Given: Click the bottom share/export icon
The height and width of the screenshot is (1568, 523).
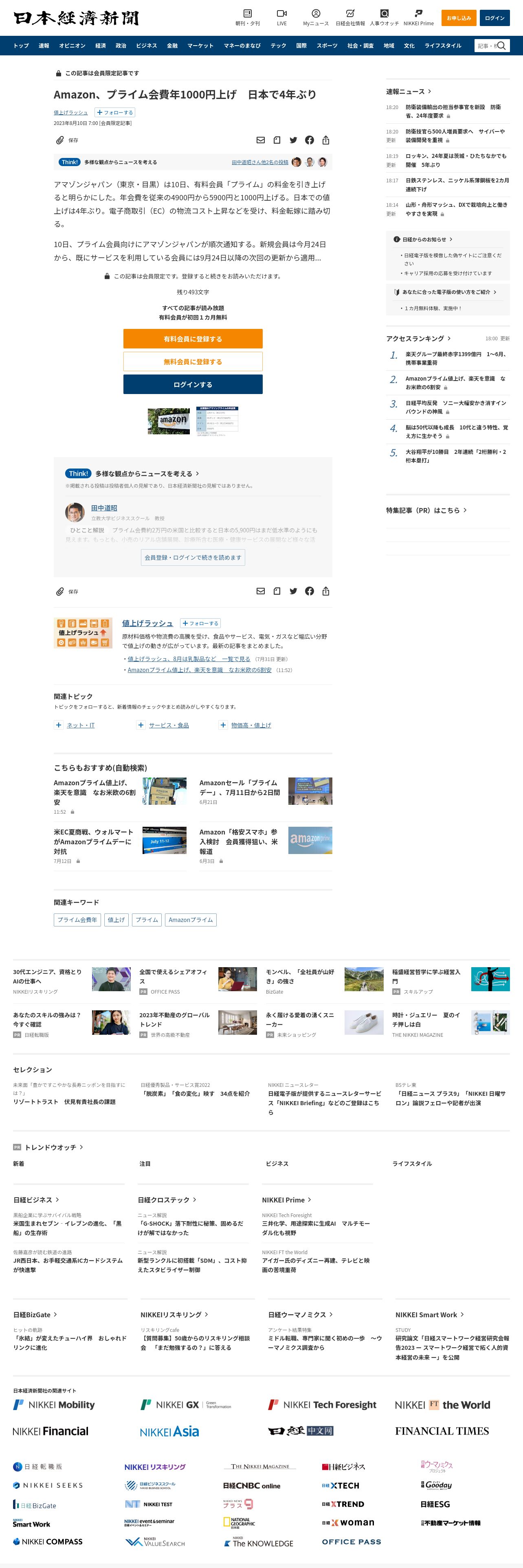Looking at the screenshot, I should tap(326, 591).
